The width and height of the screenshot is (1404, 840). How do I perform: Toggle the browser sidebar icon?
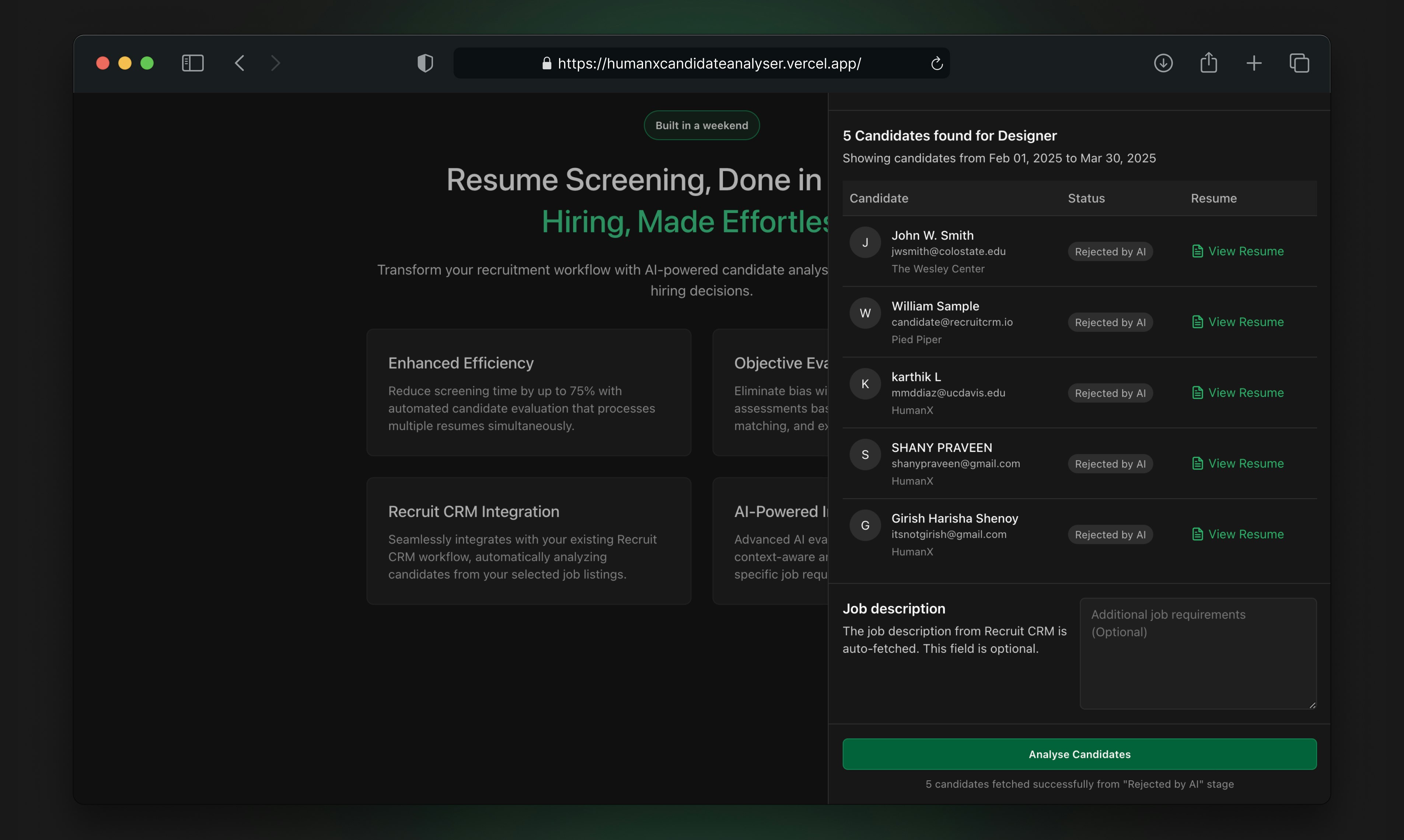click(x=192, y=63)
